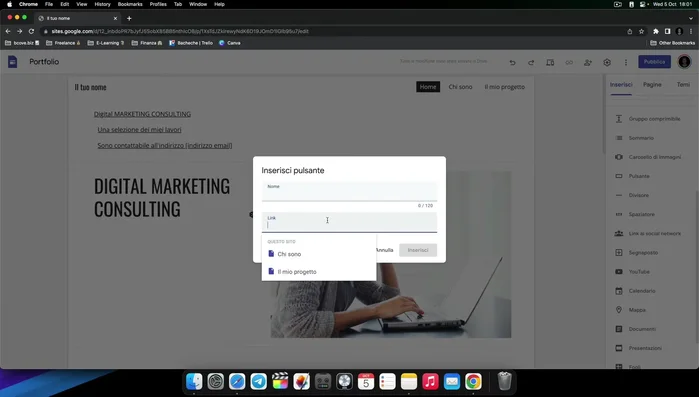Go back in Chrome
This screenshot has width=699, height=397.
pos(8,31)
